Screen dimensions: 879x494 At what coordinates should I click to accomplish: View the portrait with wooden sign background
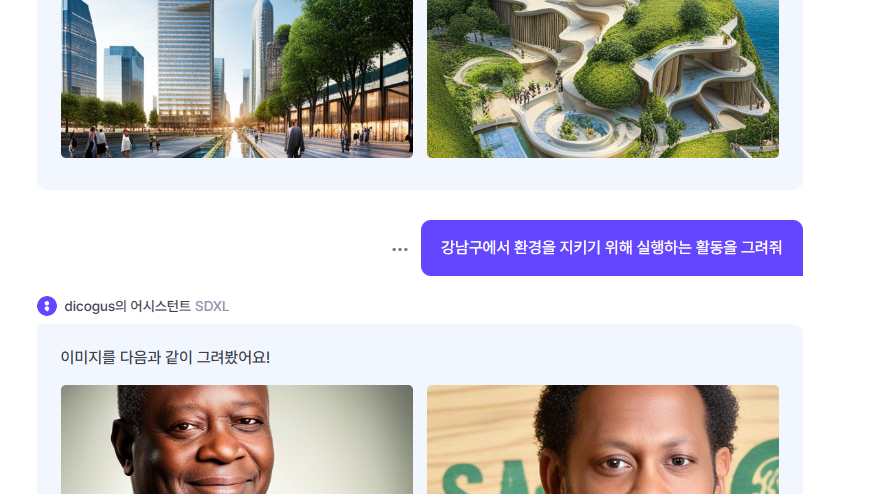point(603,439)
